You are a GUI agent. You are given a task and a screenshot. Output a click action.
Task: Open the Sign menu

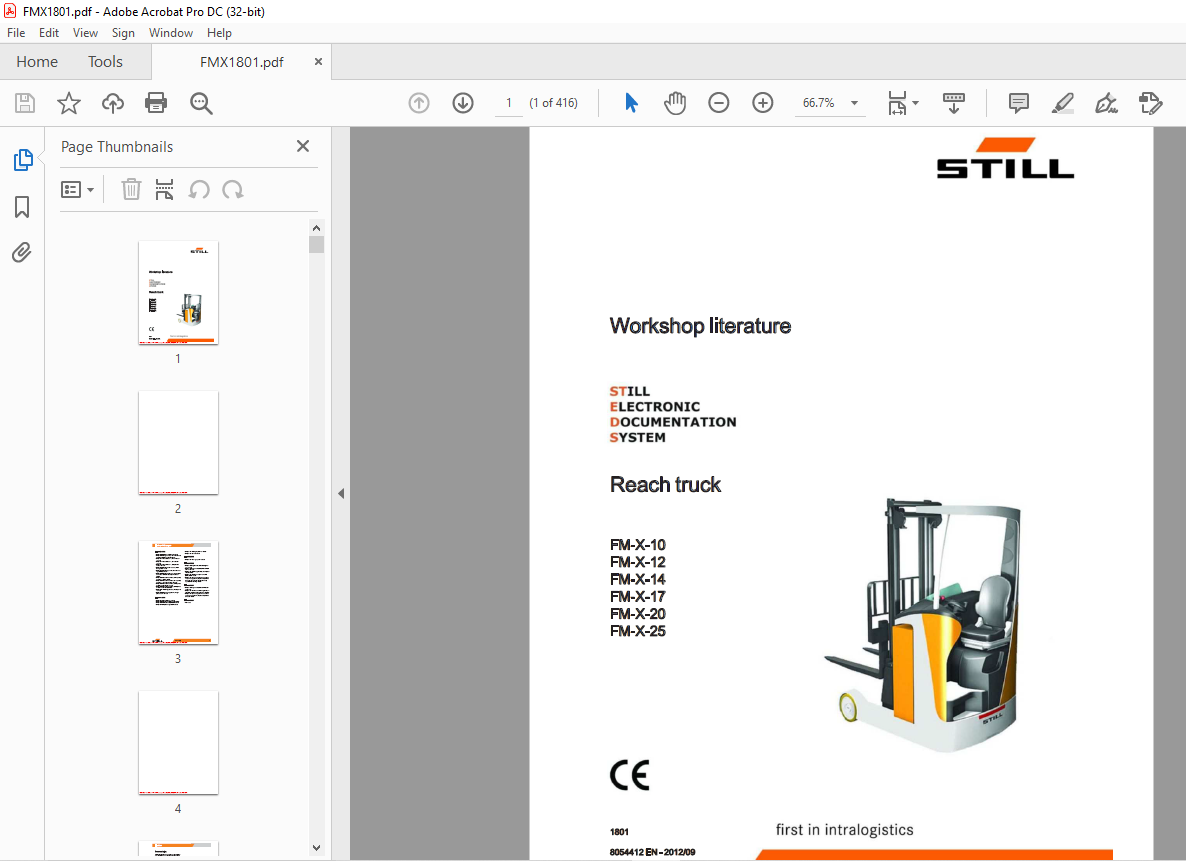pyautogui.click(x=123, y=33)
